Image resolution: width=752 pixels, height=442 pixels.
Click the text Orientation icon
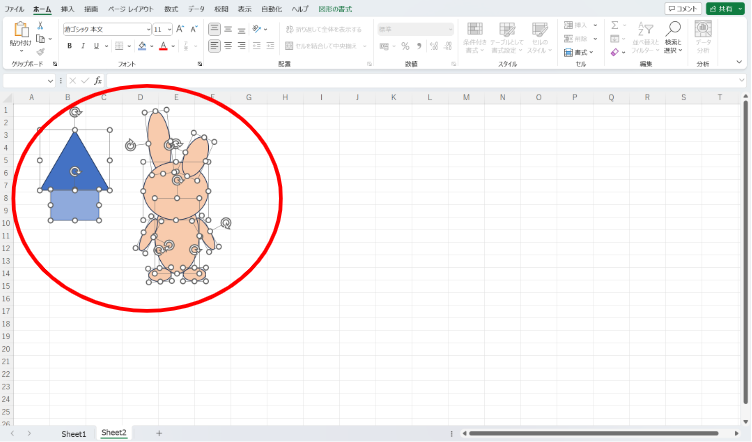click(x=257, y=29)
